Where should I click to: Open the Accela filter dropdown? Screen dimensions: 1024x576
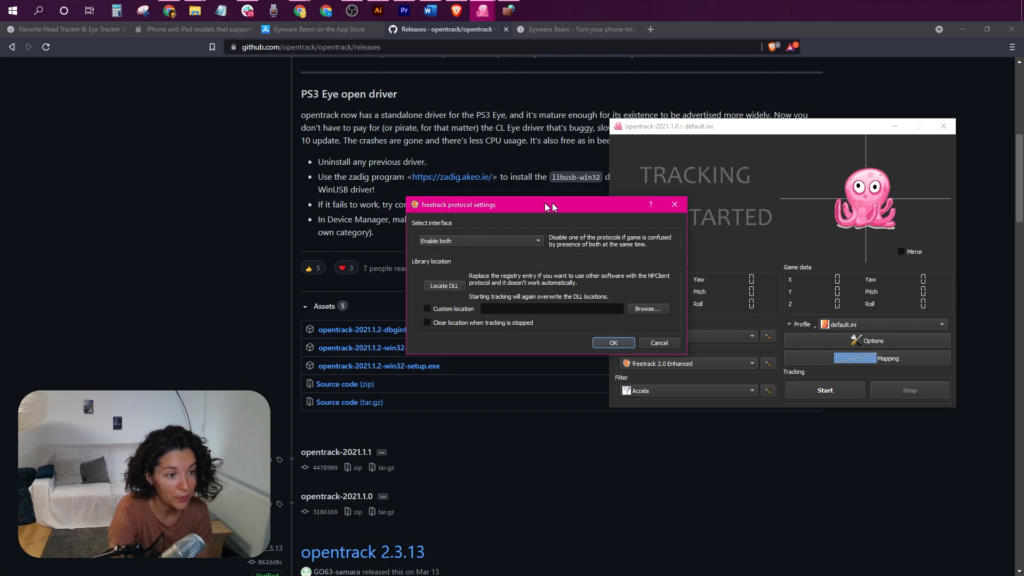pyautogui.click(x=688, y=391)
